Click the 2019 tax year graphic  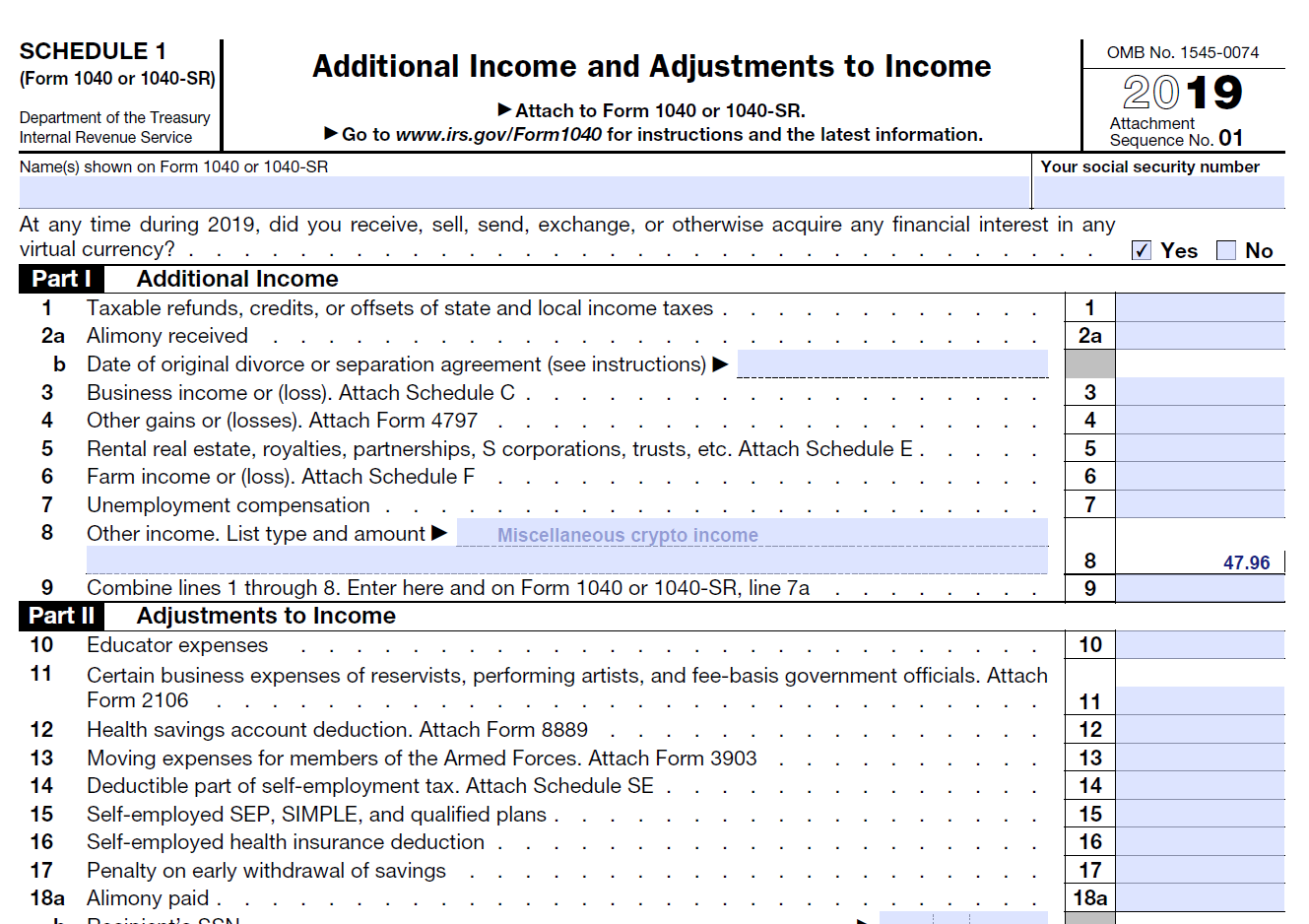coord(1183,94)
